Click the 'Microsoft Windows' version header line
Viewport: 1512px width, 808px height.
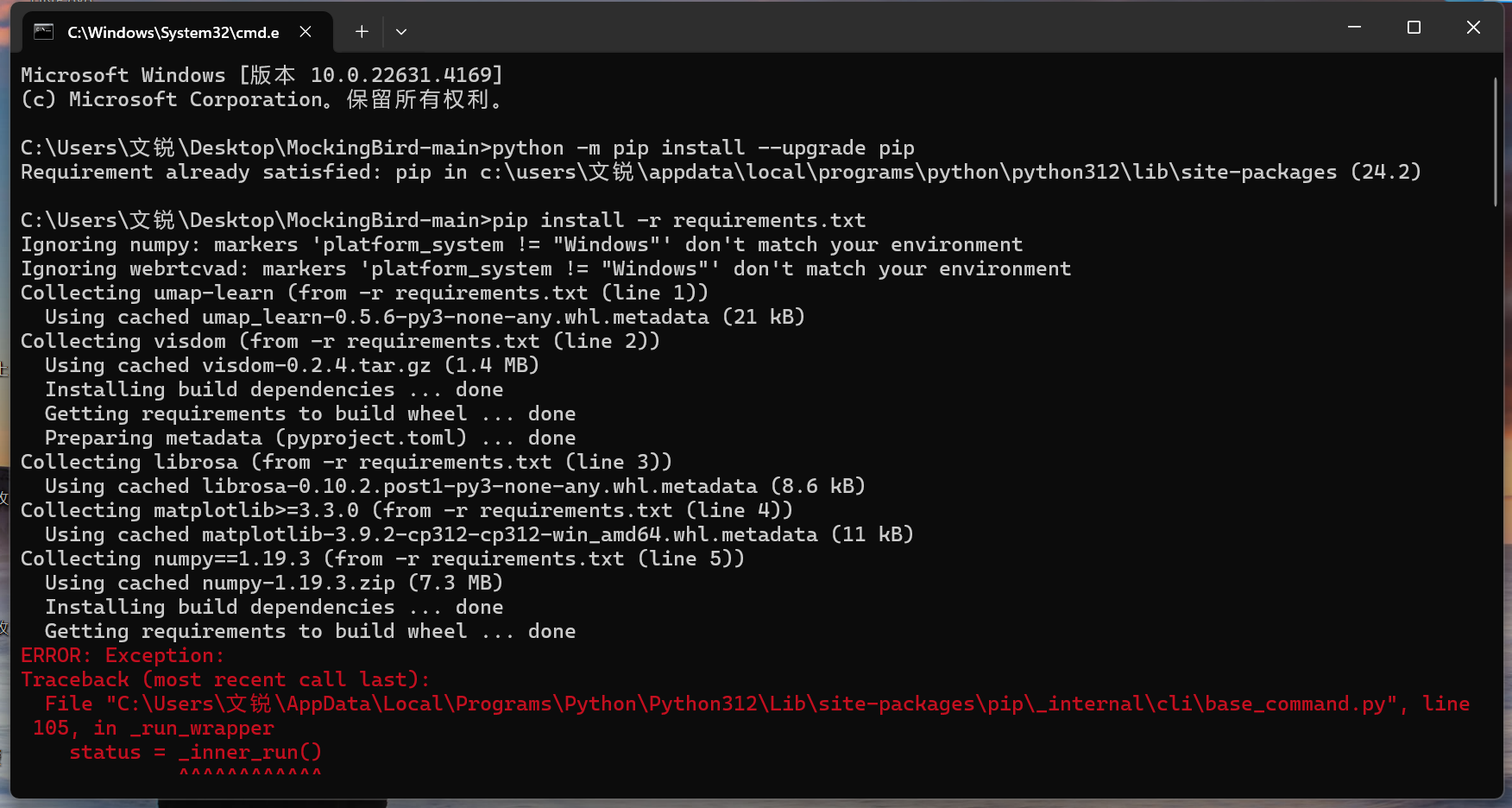coord(261,76)
